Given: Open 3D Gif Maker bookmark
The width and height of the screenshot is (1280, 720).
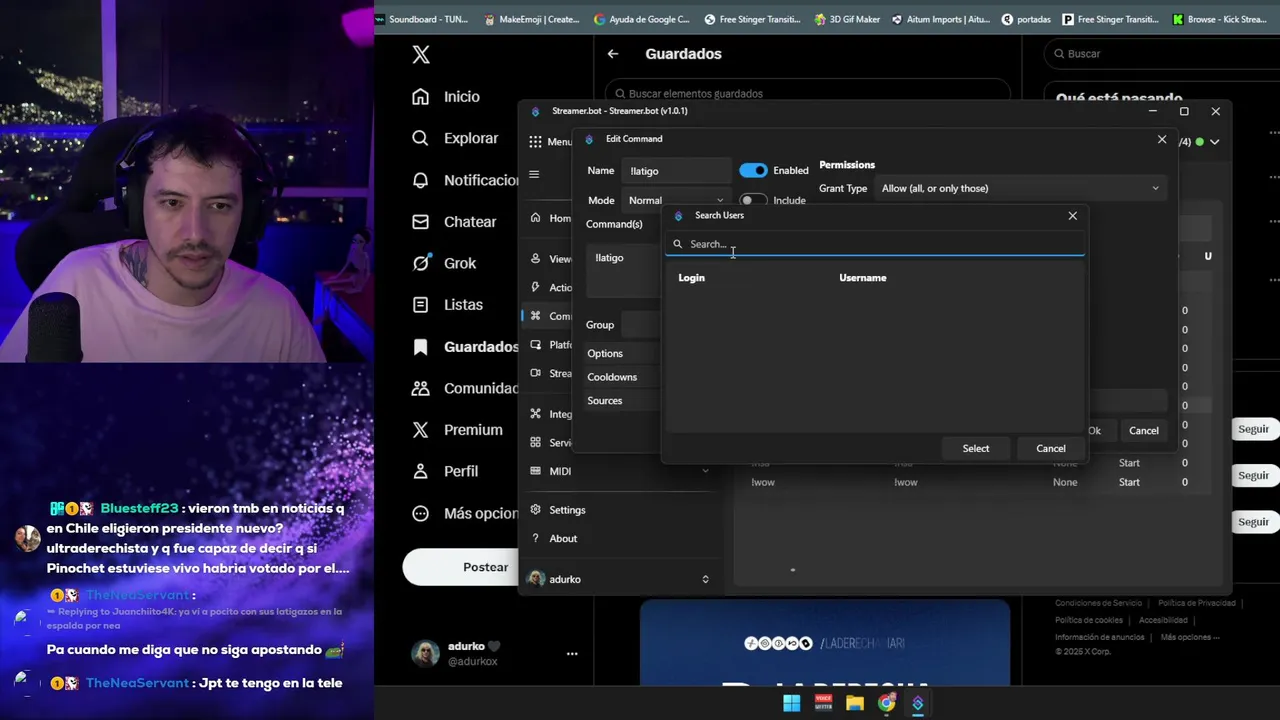Looking at the screenshot, I should click(846, 19).
